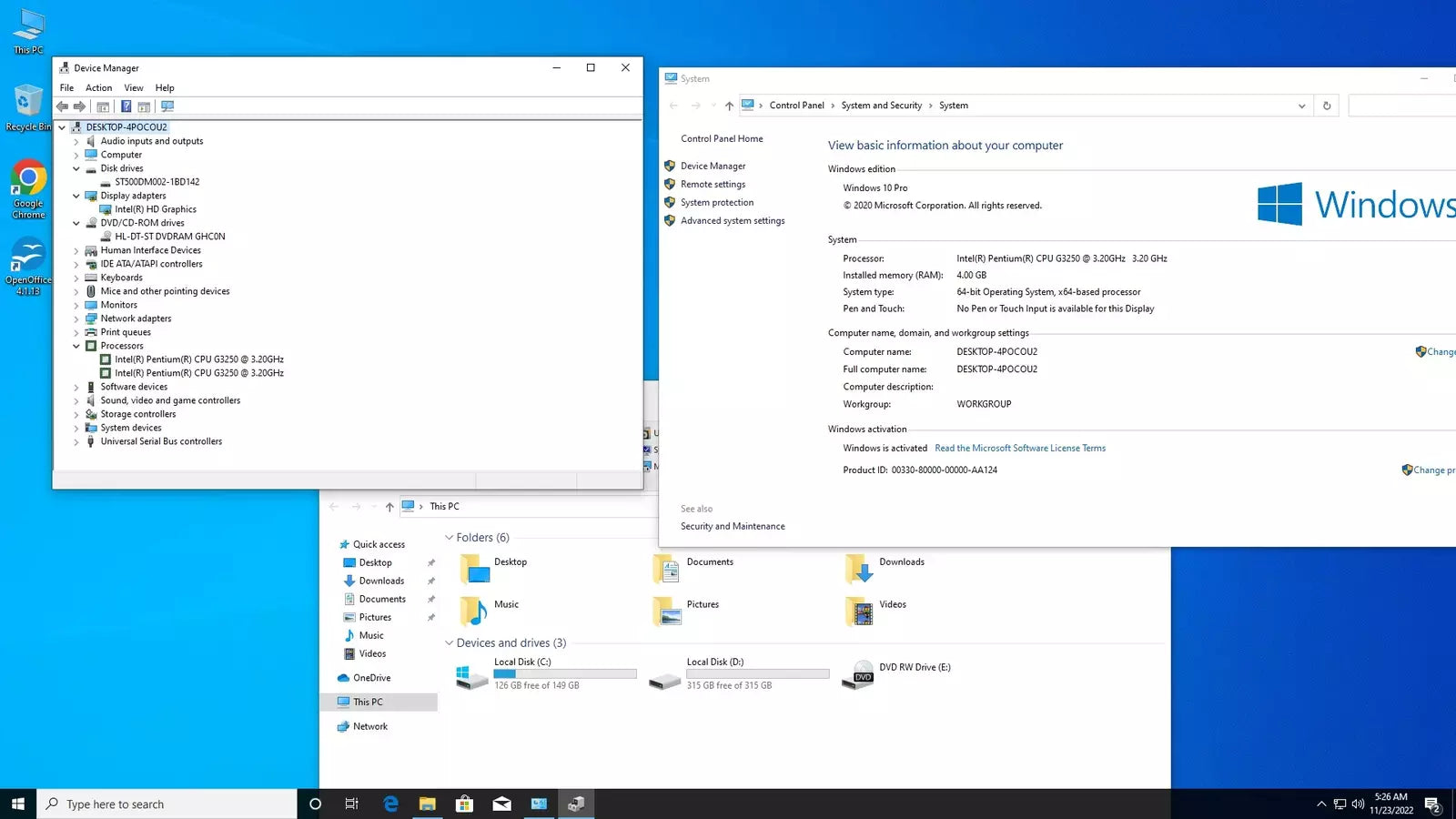1456x819 pixels.
Task: Click Scan for hardware changes toolbar icon
Action: (x=167, y=106)
